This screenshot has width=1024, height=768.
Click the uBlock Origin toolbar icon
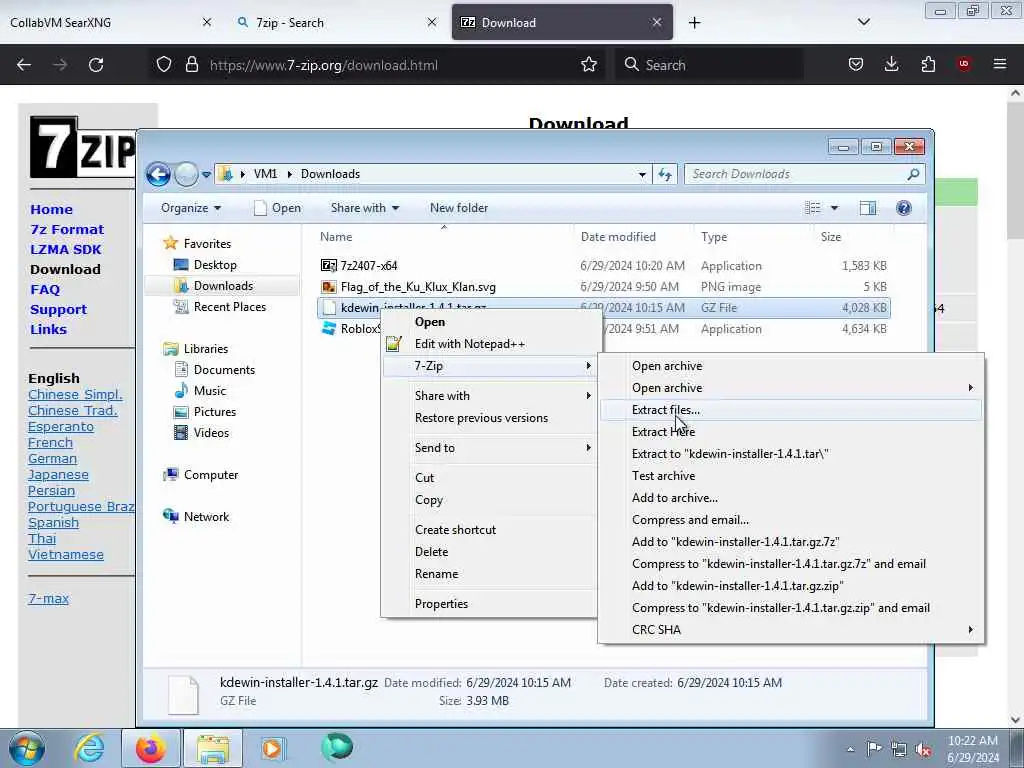[963, 65]
